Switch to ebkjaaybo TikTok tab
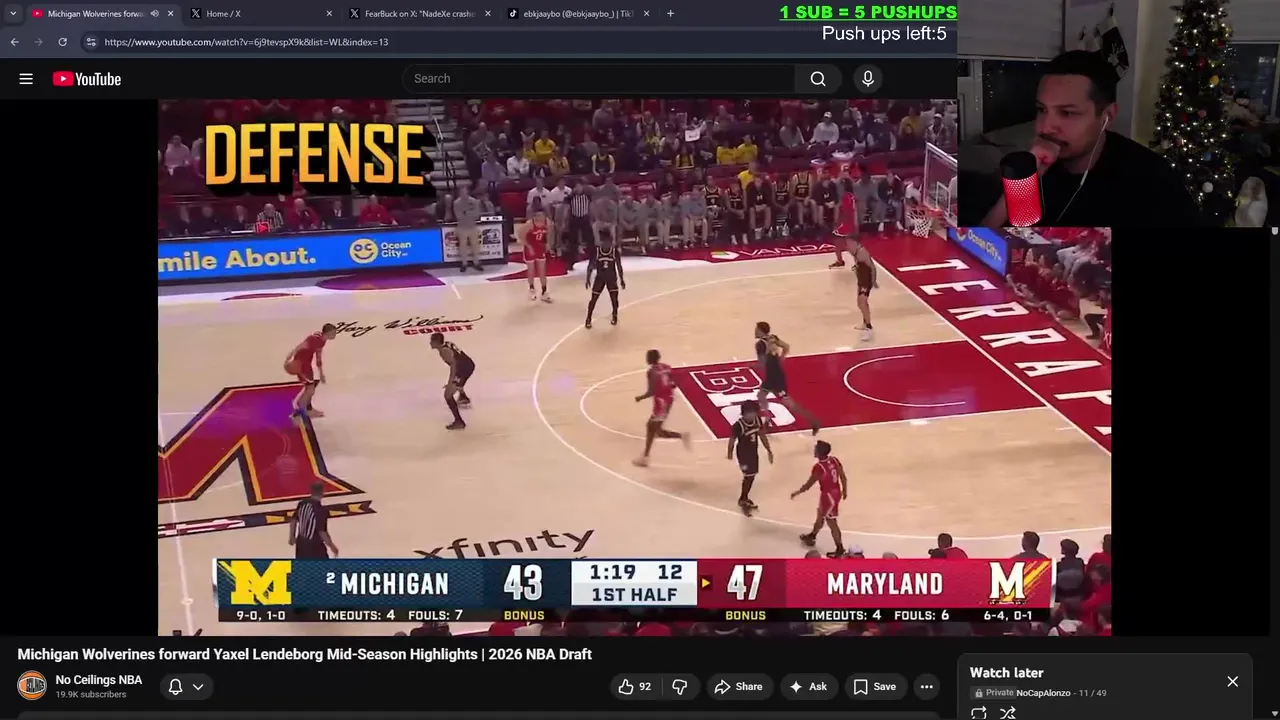This screenshot has width=1280, height=720. coord(577,14)
